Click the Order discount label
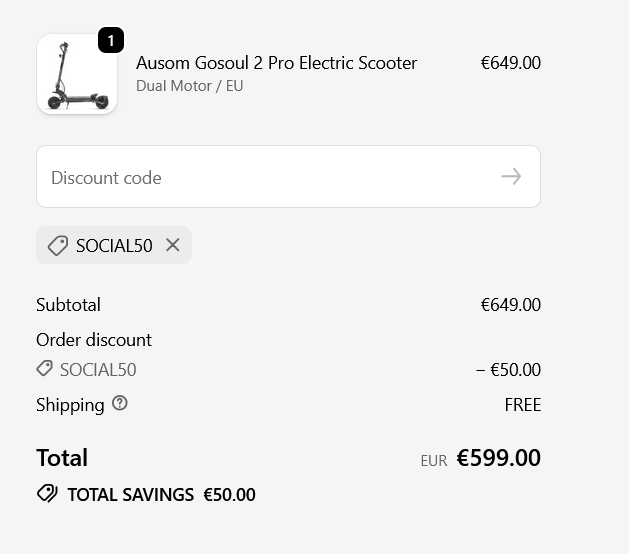This screenshot has height=554, width=629. 94,340
